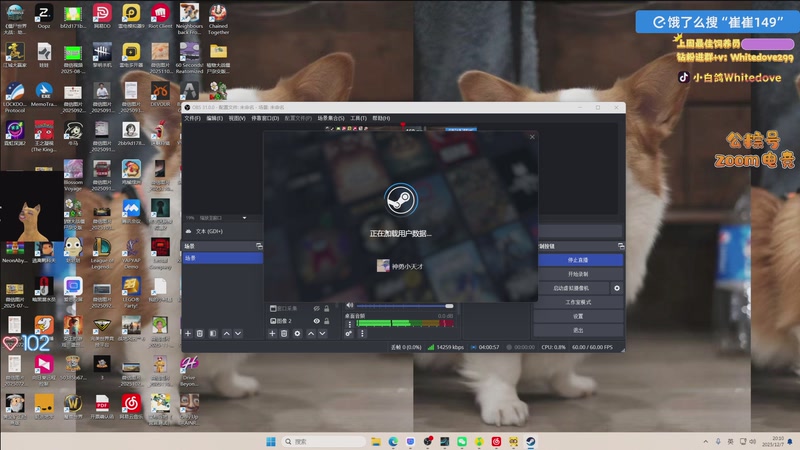
Task: Remove selected source via trash icon
Action: 284,334
